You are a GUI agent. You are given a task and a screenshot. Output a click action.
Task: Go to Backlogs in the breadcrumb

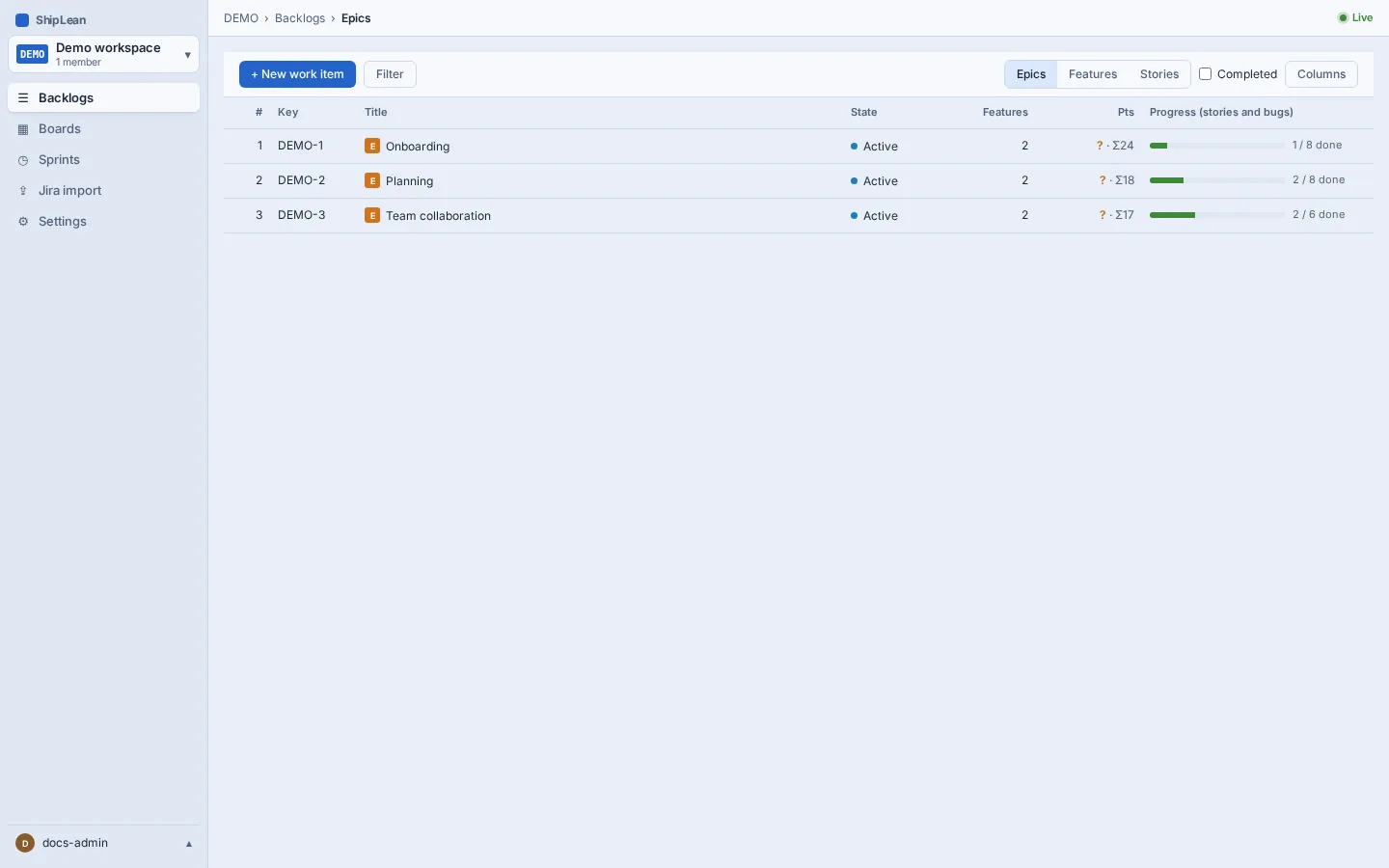click(x=300, y=18)
